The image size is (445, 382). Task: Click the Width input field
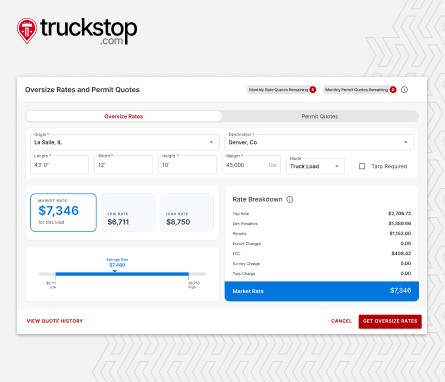(124, 165)
